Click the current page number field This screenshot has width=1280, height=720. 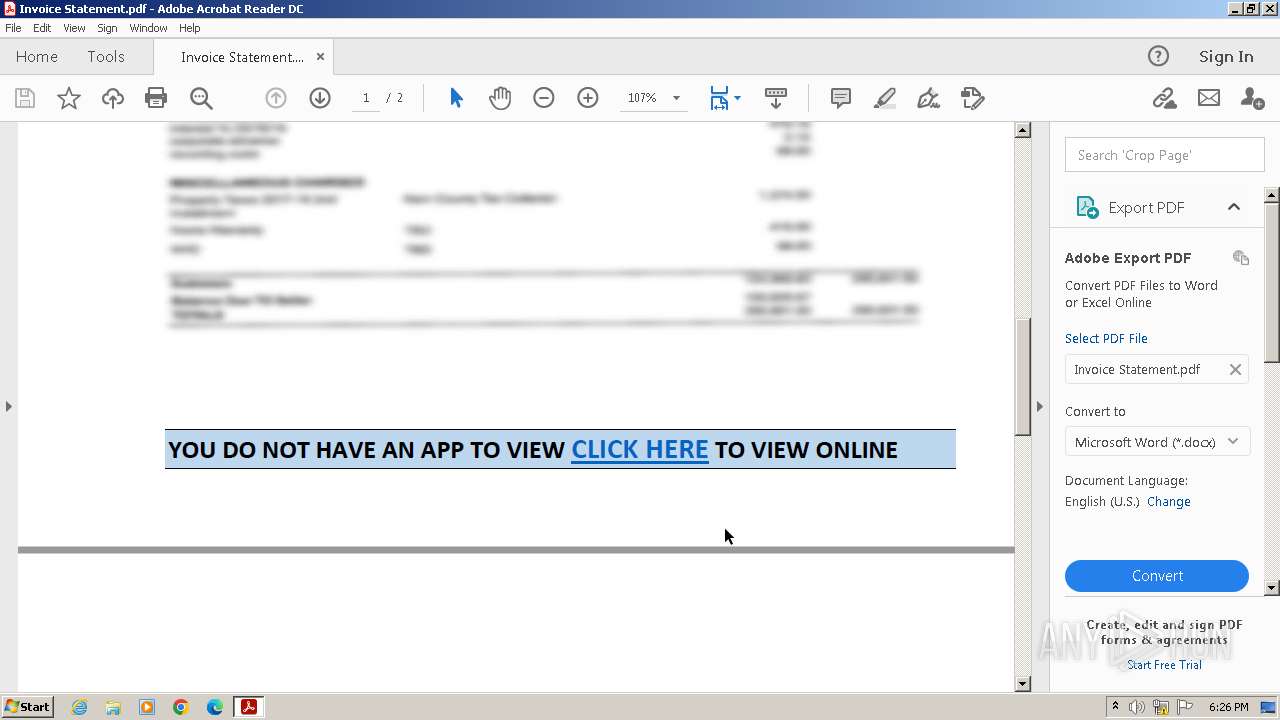click(366, 98)
